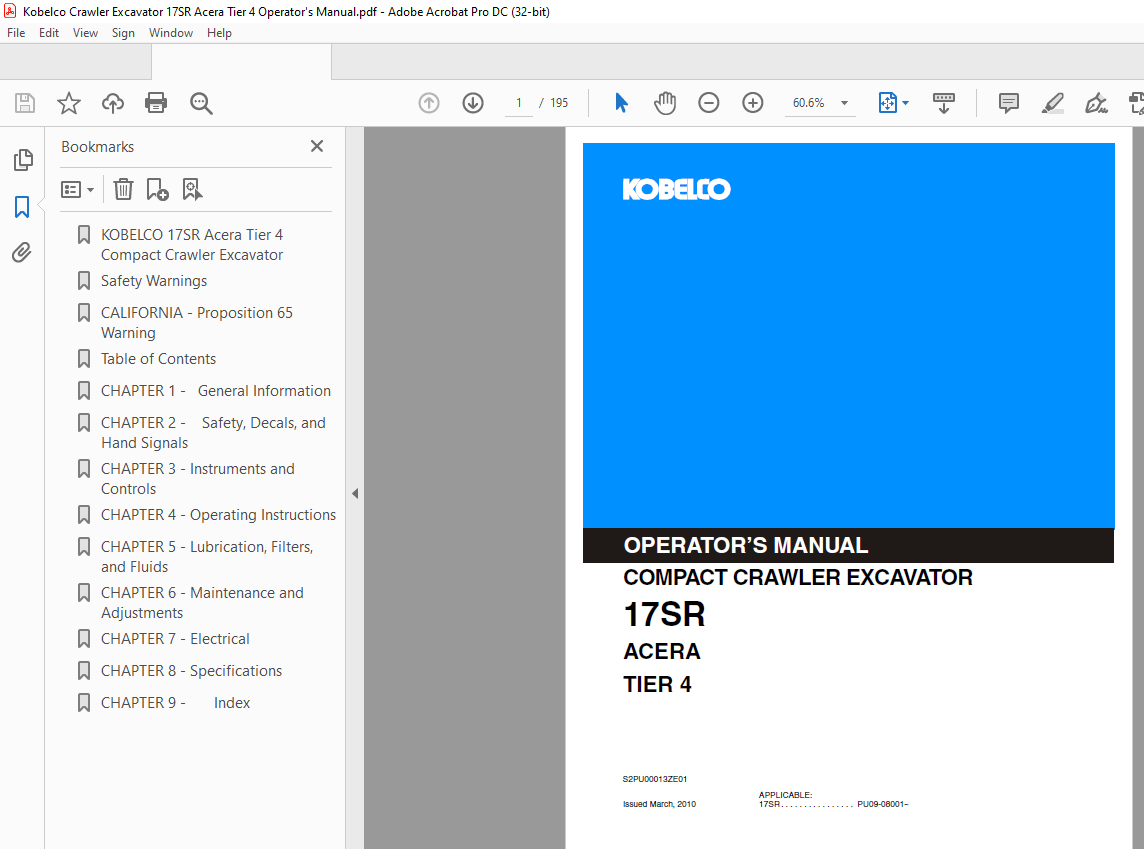The width and height of the screenshot is (1144, 849).
Task: Show Page Thumbnails panel
Action: coord(23,160)
